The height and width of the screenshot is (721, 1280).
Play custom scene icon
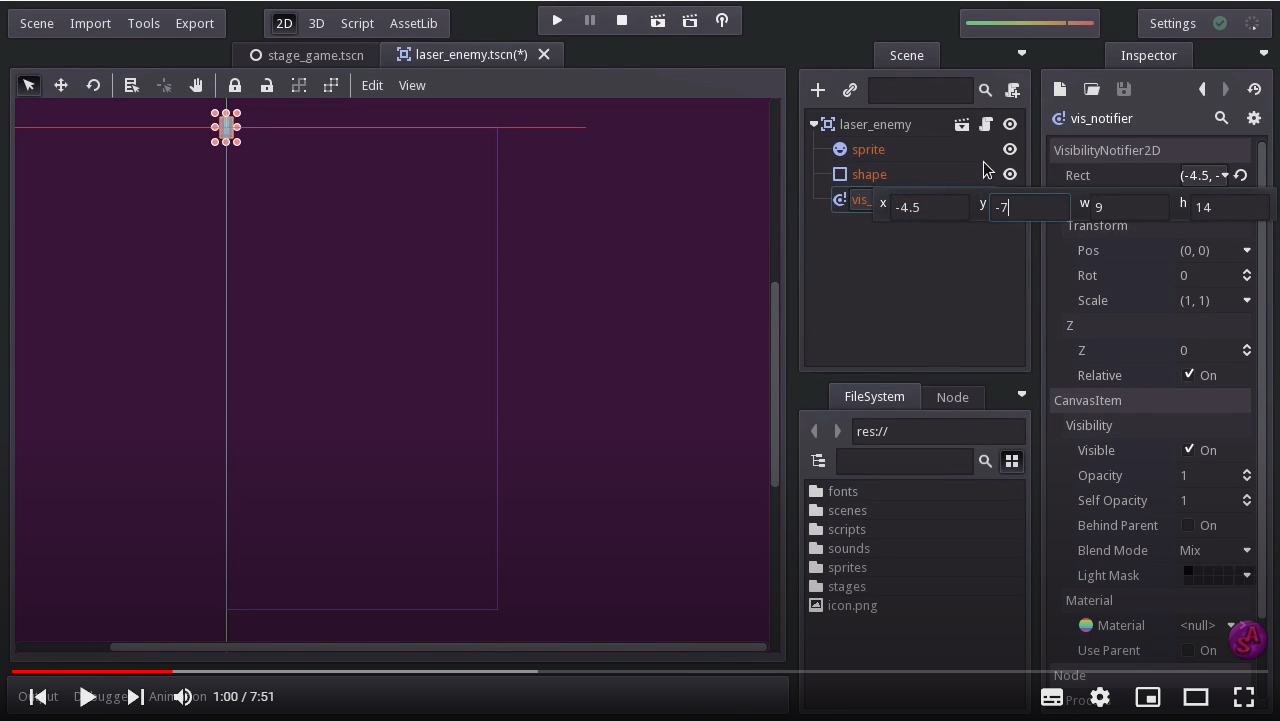pyautogui.click(x=690, y=20)
